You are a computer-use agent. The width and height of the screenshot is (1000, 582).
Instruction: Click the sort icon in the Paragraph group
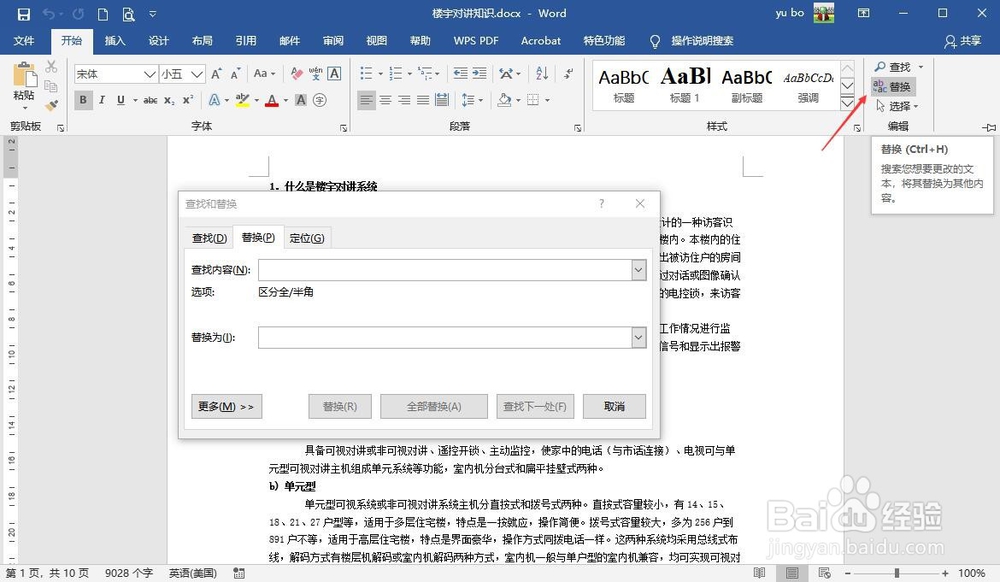click(x=542, y=74)
